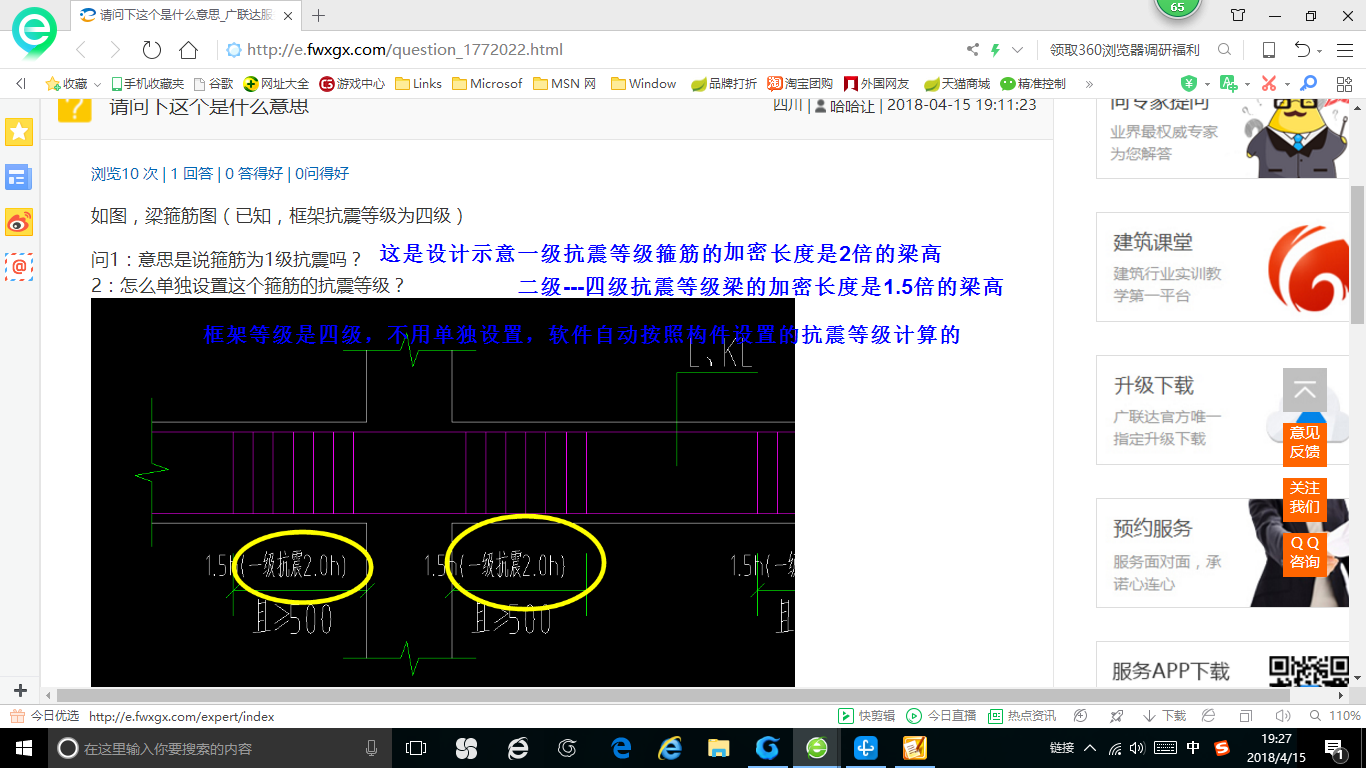1366x768 pixels.
Task: Click the 110% zoom level control
Action: coord(1336,716)
